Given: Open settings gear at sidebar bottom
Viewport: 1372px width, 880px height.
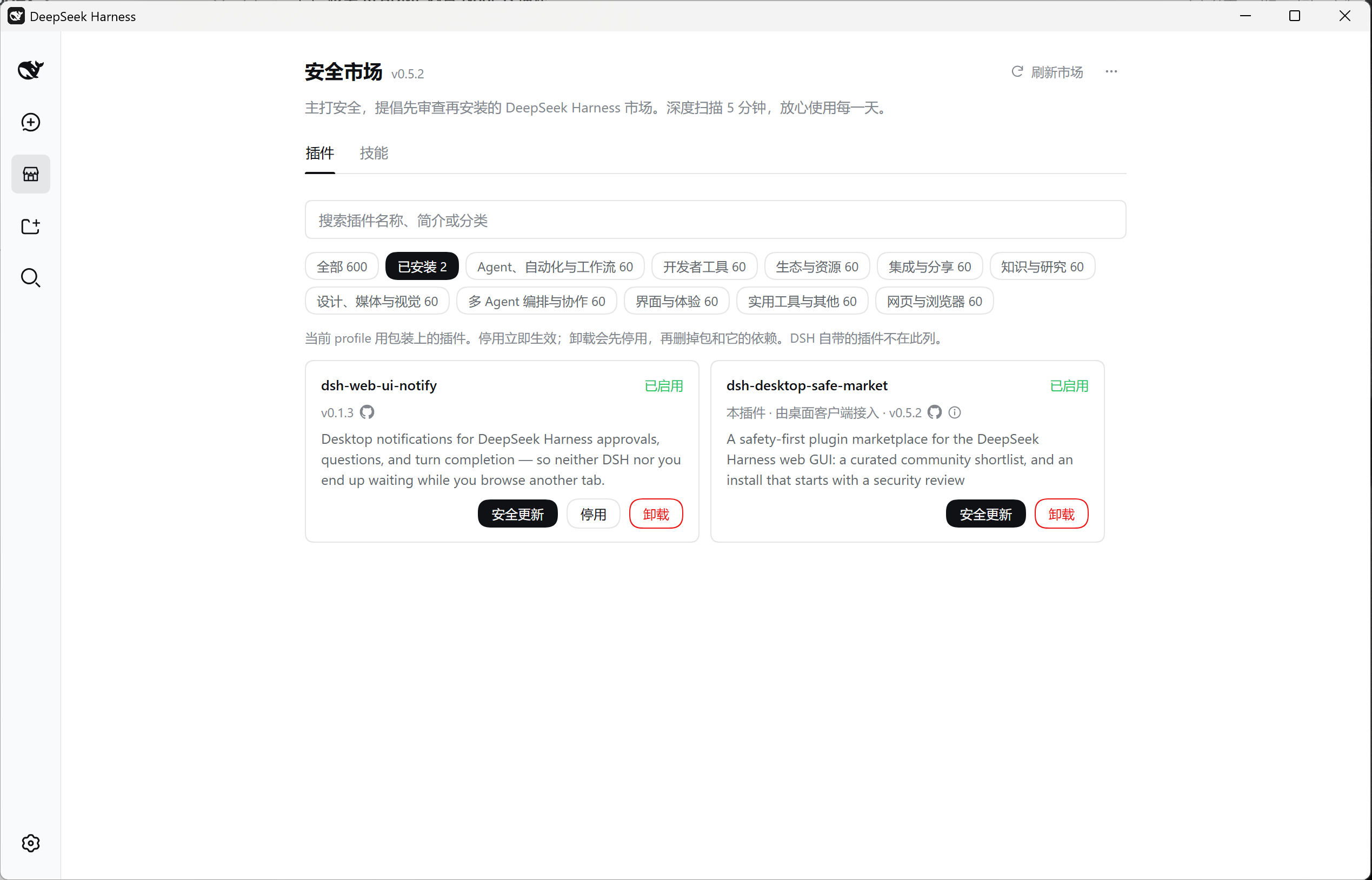Looking at the screenshot, I should tap(30, 843).
